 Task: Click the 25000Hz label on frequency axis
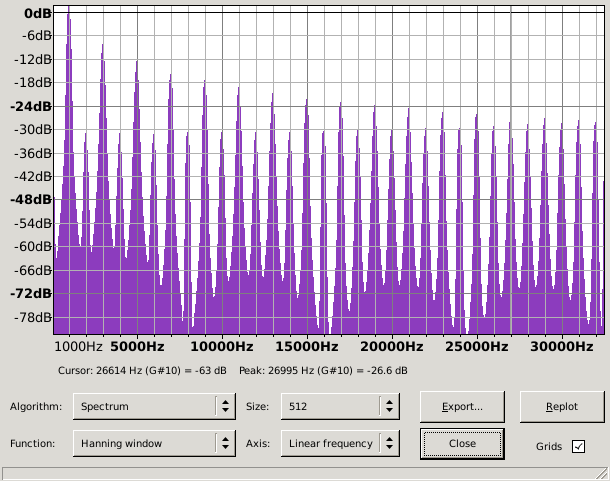[x=477, y=346]
